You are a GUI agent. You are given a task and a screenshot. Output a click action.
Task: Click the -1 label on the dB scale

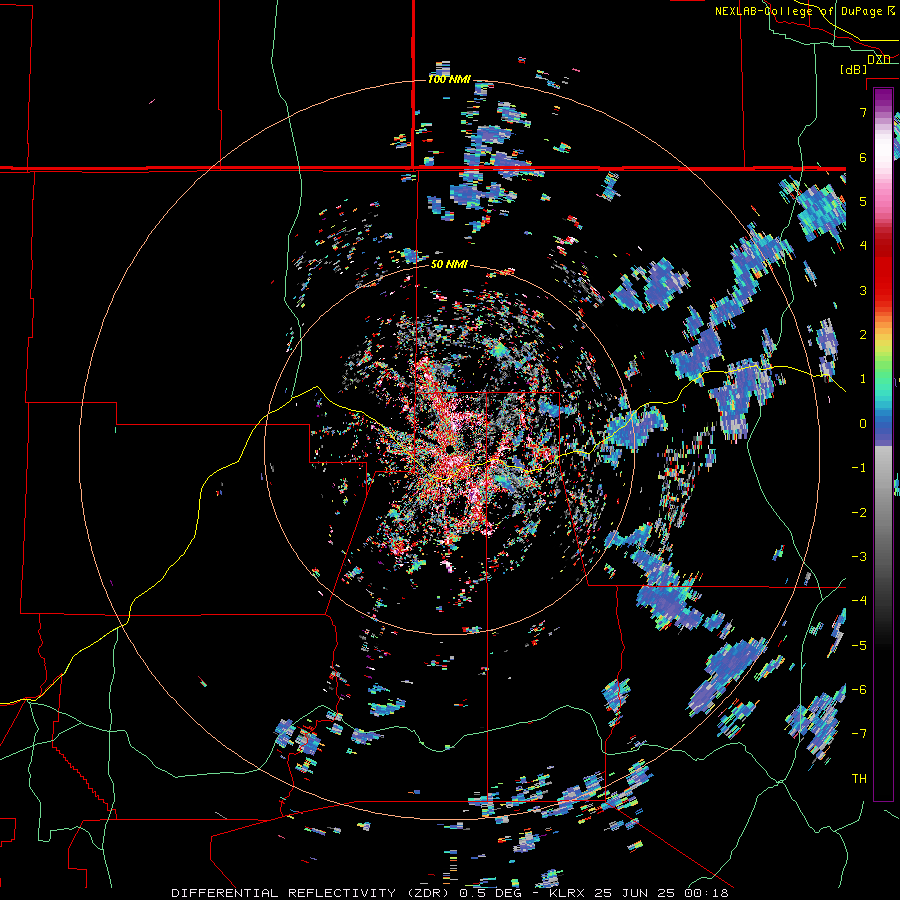point(859,468)
